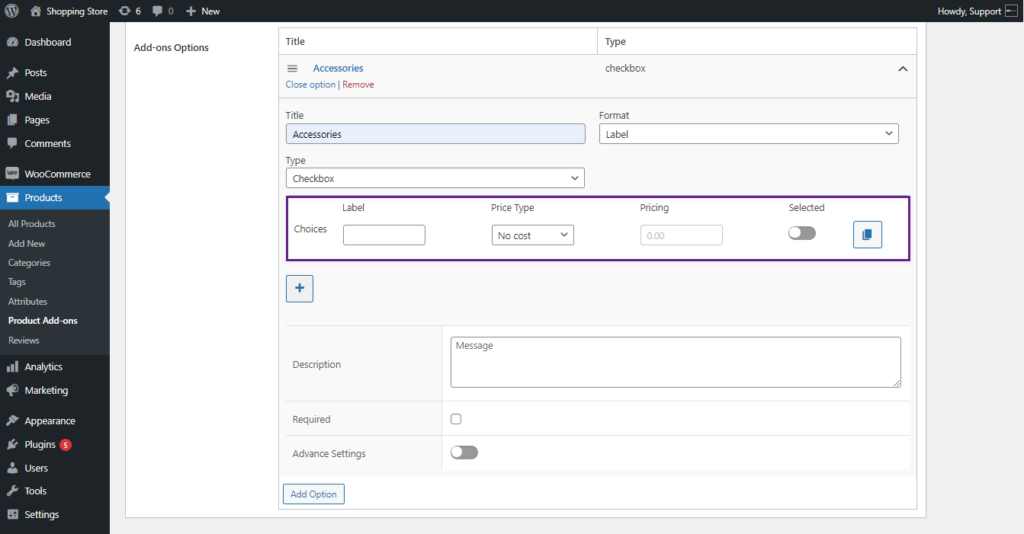Open the updates icon showing 6
The width and height of the screenshot is (1024, 534).
click(124, 11)
